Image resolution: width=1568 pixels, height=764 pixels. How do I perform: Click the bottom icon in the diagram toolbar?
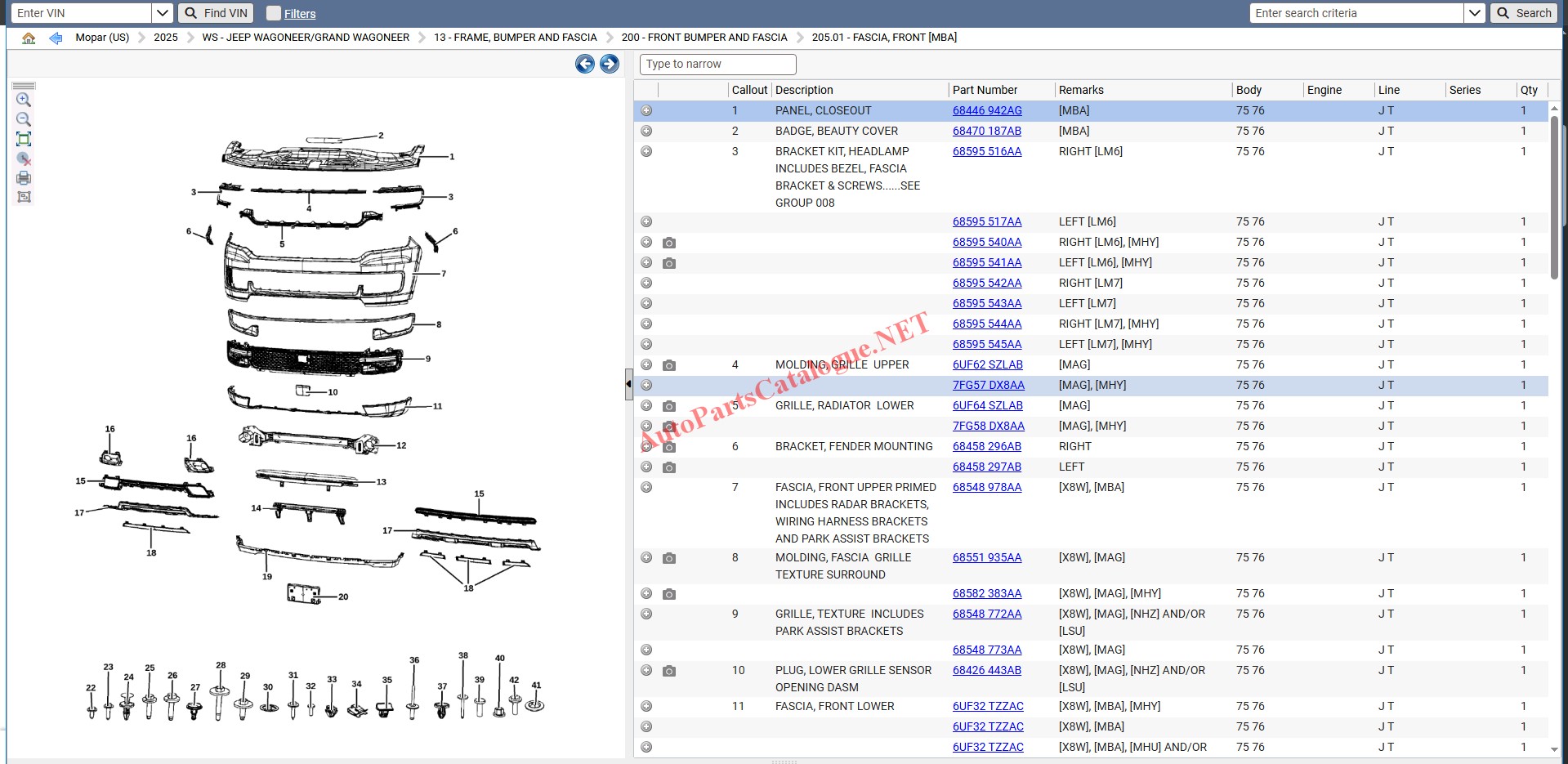[24, 197]
